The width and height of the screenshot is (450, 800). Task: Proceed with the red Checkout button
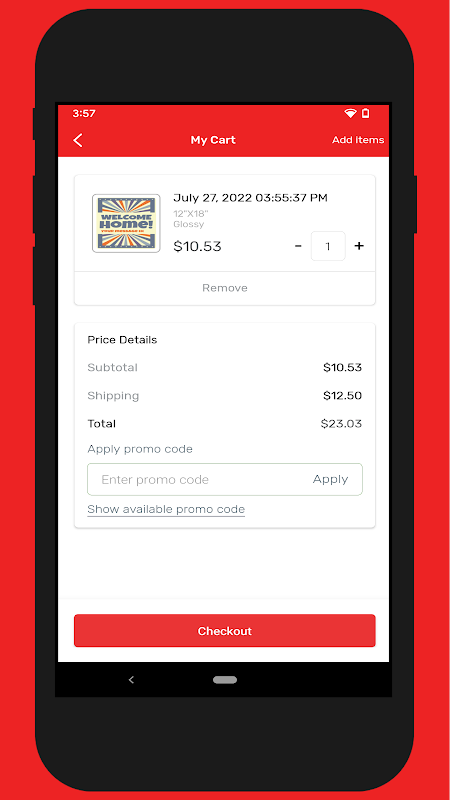click(225, 631)
